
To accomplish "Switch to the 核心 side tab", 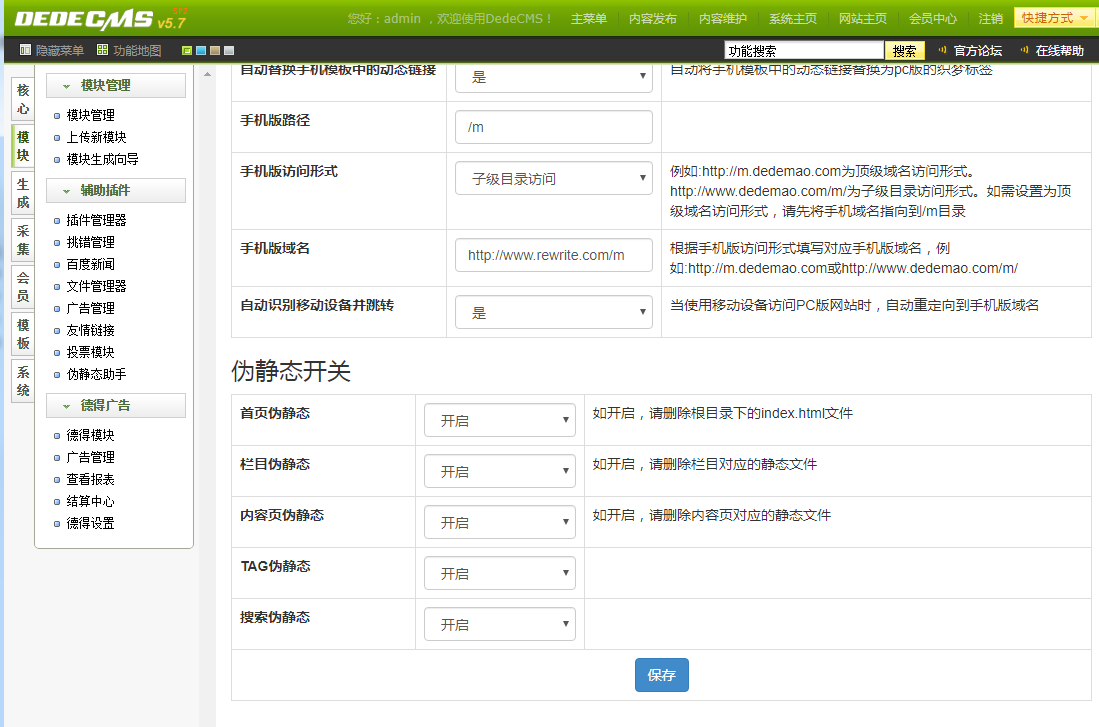I will (23, 99).
